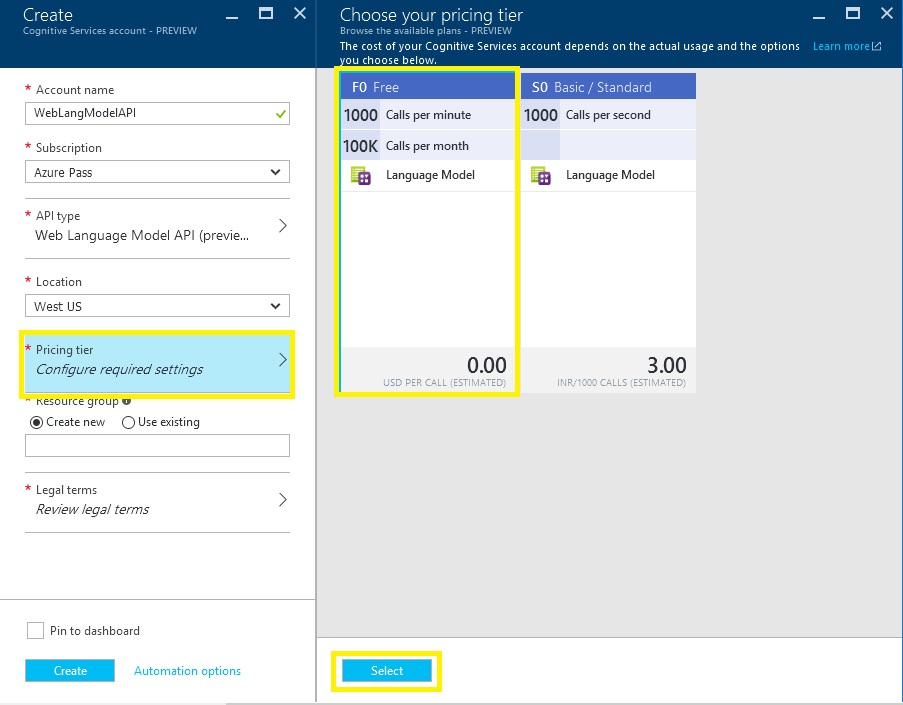The width and height of the screenshot is (903, 705).
Task: Click the 3.00 INR/1000 calls price
Action: (666, 365)
